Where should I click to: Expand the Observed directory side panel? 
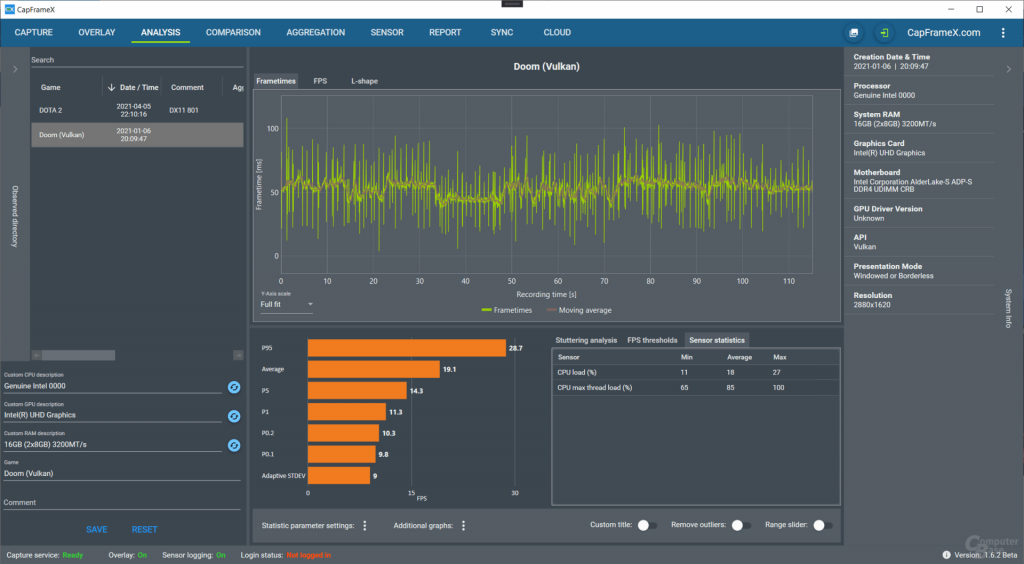(x=15, y=69)
